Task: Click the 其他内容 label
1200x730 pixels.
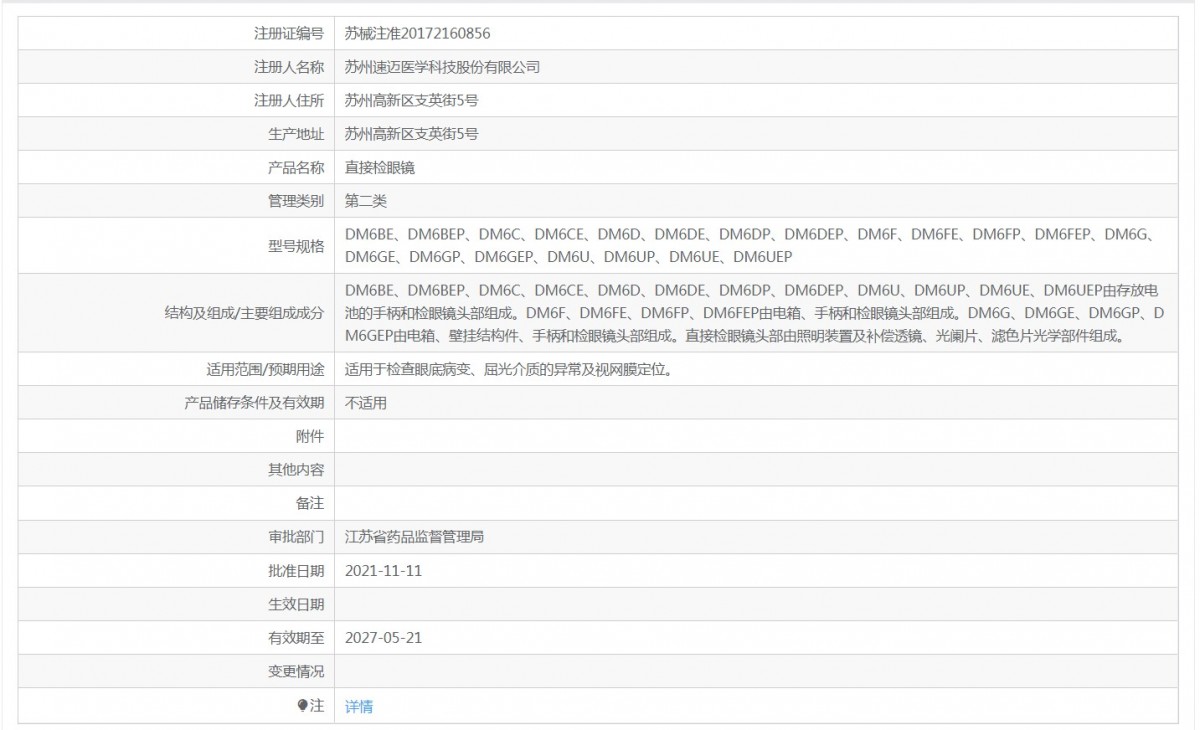Action: (296, 470)
